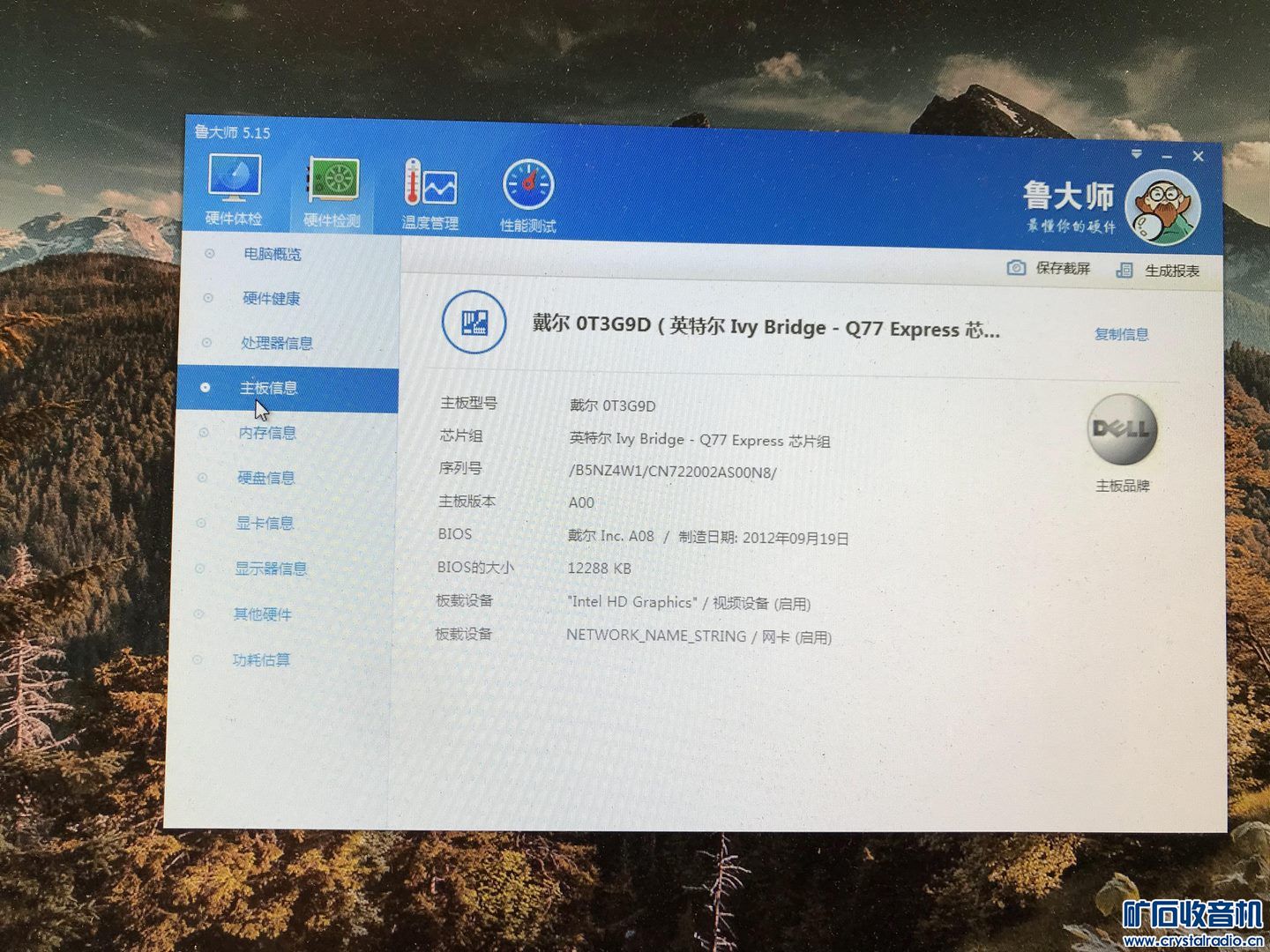Select 处理器信息 in the sidebar

coord(277,343)
